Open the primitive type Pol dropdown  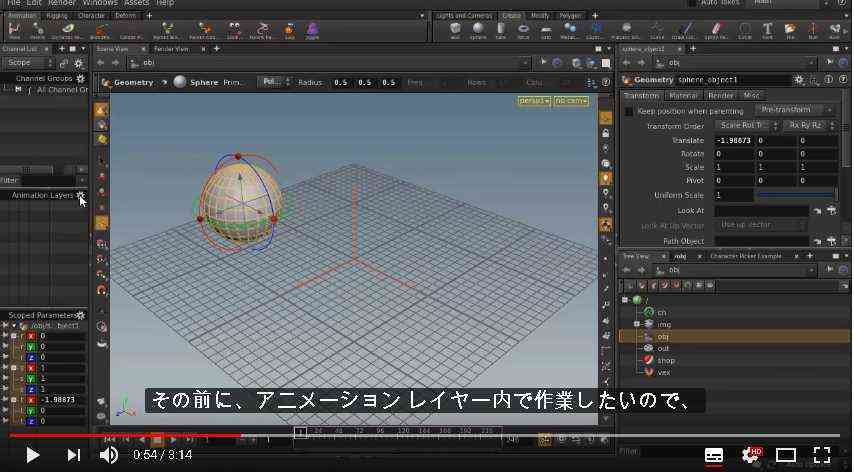point(274,82)
